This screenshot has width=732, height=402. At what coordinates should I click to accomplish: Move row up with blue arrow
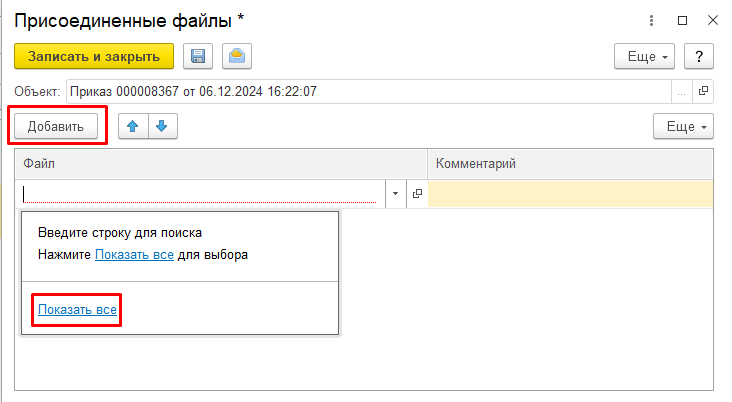pos(133,126)
